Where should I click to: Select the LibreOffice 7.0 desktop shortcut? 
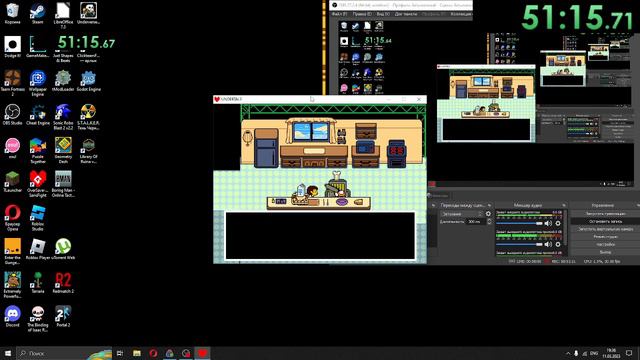pos(63,16)
